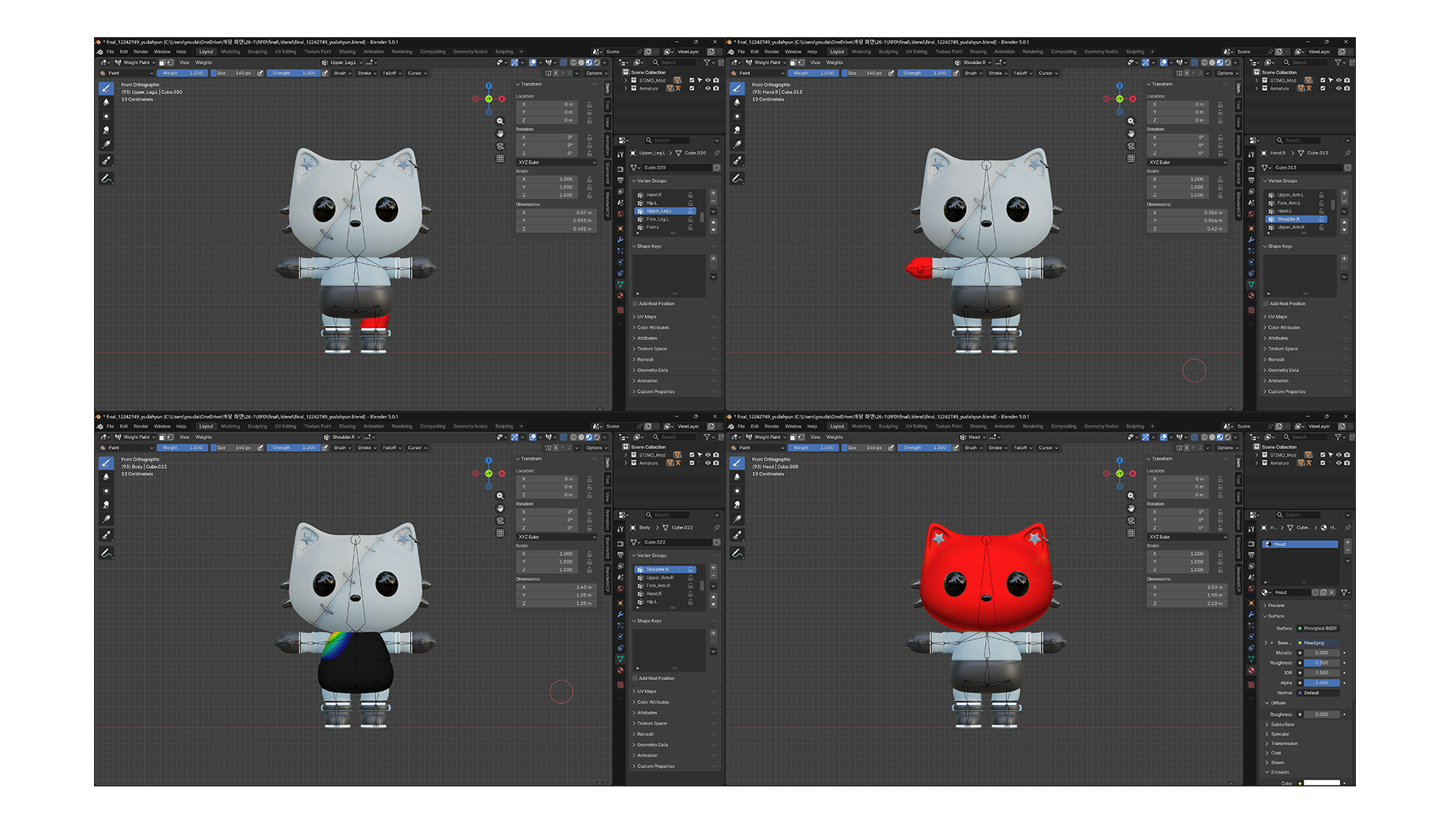
Task: Switch perspective/orthographic grid icon in Head window
Action: (x=1131, y=532)
